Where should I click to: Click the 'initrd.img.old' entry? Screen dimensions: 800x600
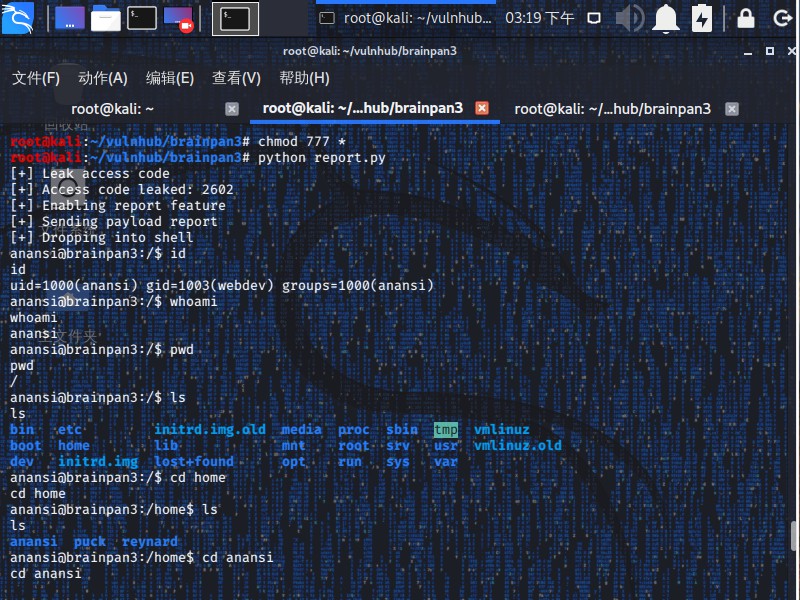click(x=210, y=430)
